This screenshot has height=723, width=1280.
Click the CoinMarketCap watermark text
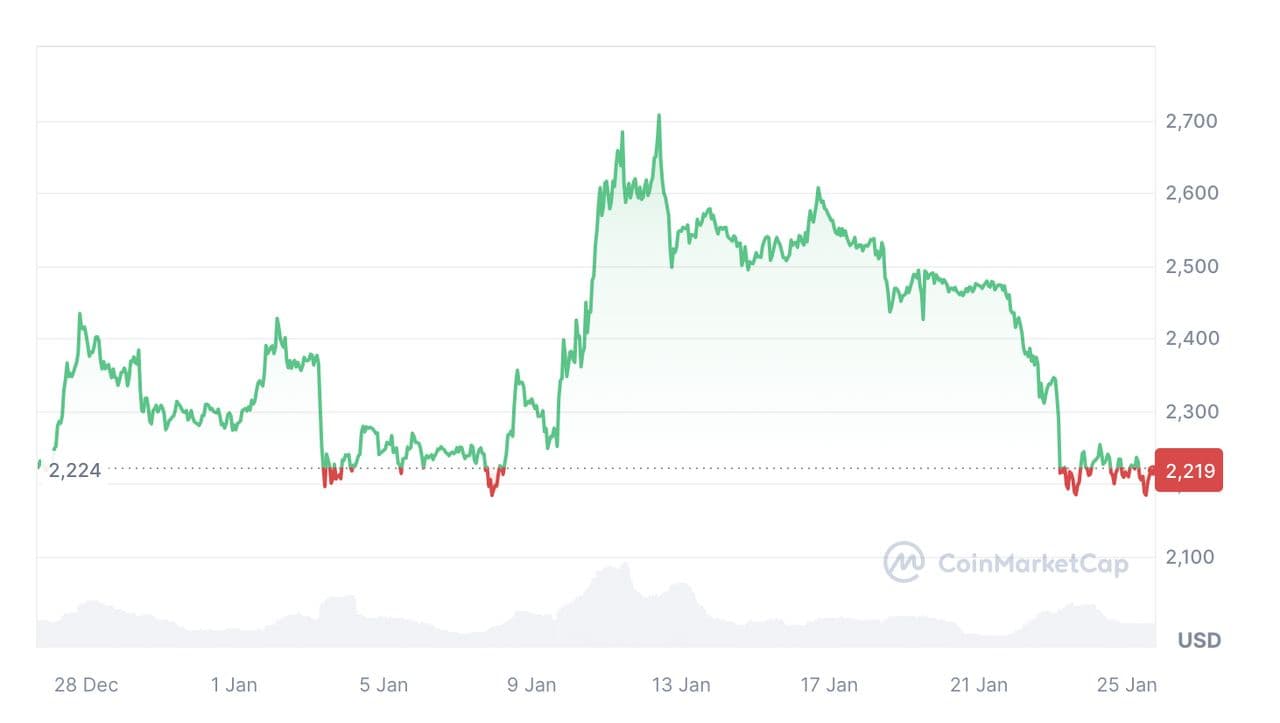point(1033,564)
